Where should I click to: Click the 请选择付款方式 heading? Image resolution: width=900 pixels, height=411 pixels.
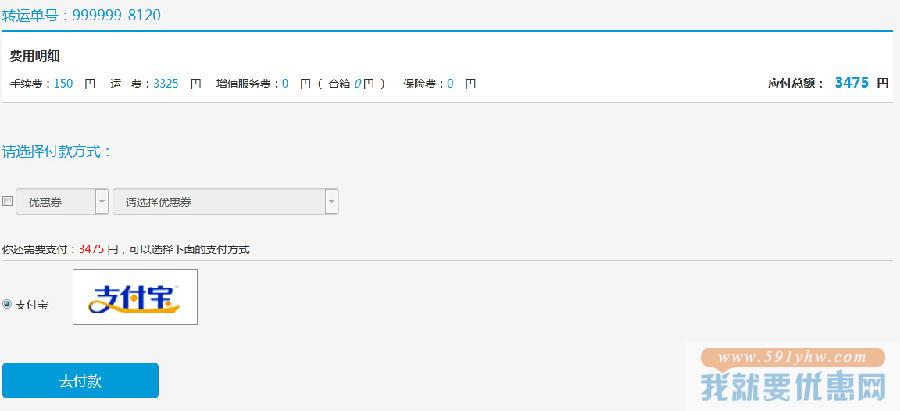pos(56,152)
